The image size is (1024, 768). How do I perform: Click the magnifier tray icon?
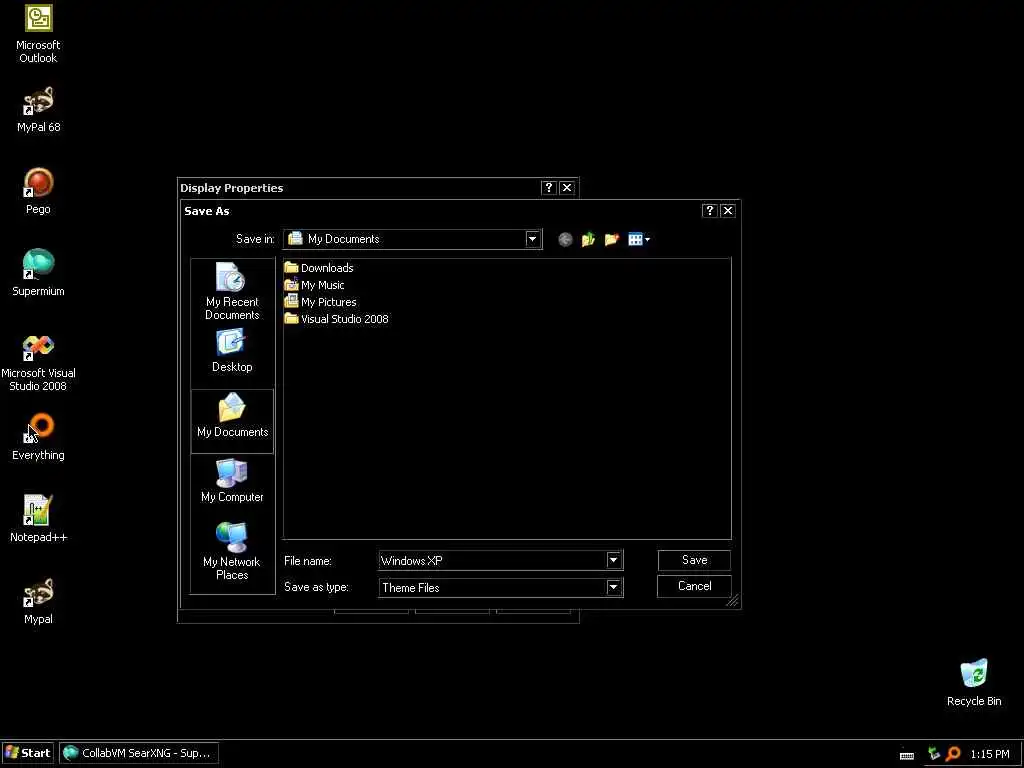(x=953, y=754)
